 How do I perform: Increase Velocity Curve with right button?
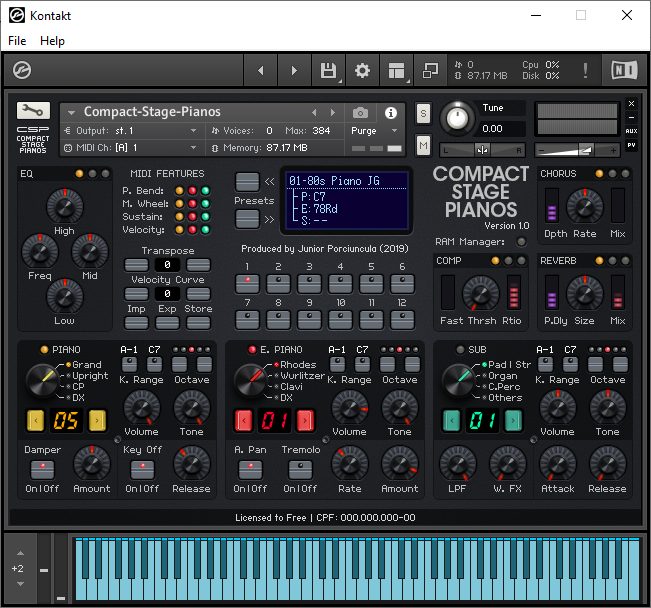[x=198, y=294]
